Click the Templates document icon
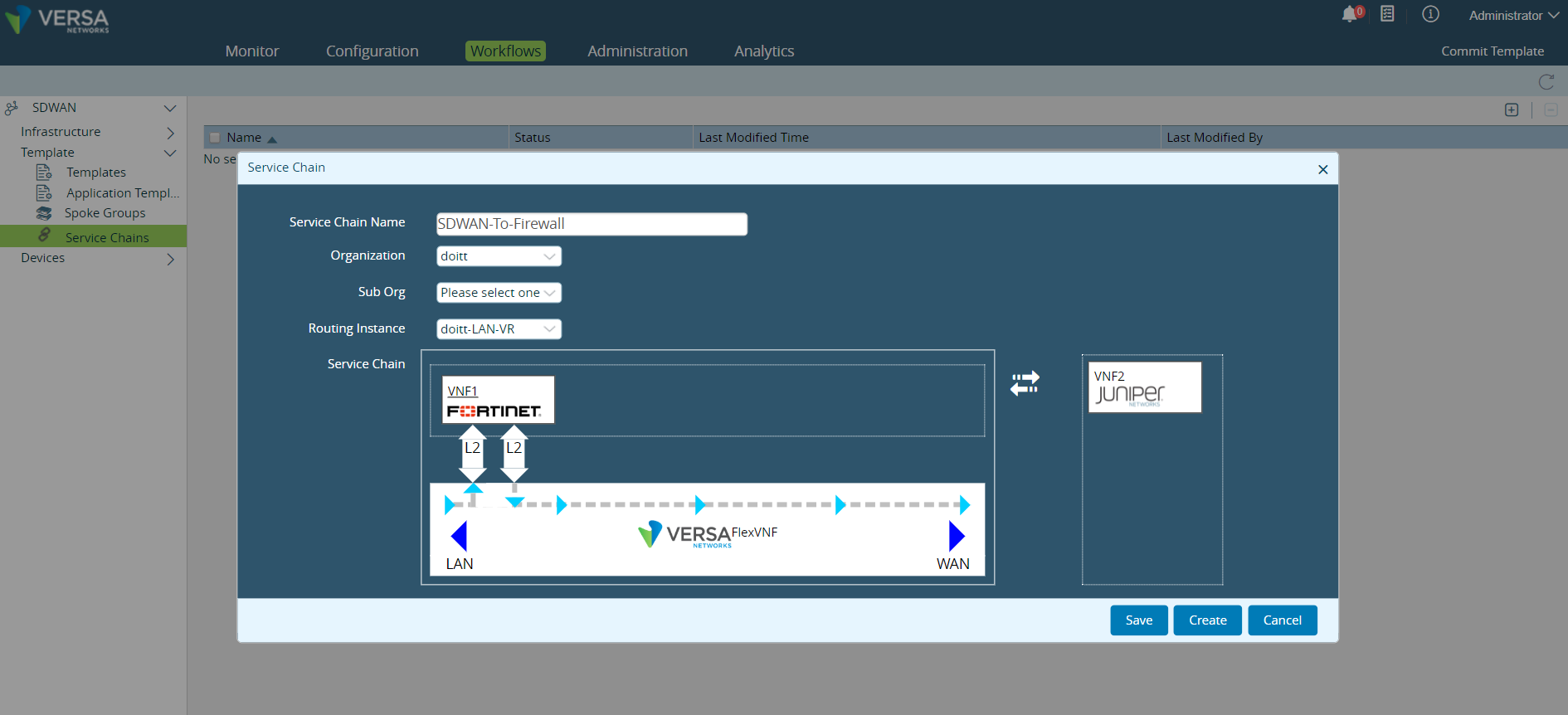This screenshot has height=715, width=1568. tap(44, 172)
